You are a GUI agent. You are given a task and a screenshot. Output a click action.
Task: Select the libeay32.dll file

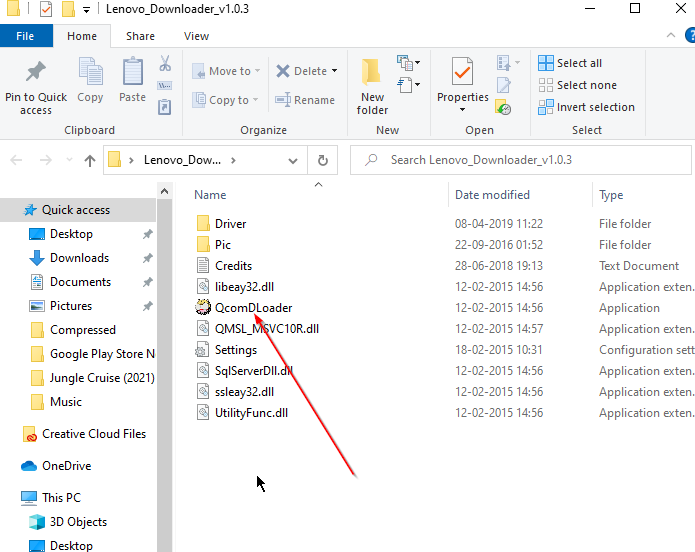[x=244, y=286]
